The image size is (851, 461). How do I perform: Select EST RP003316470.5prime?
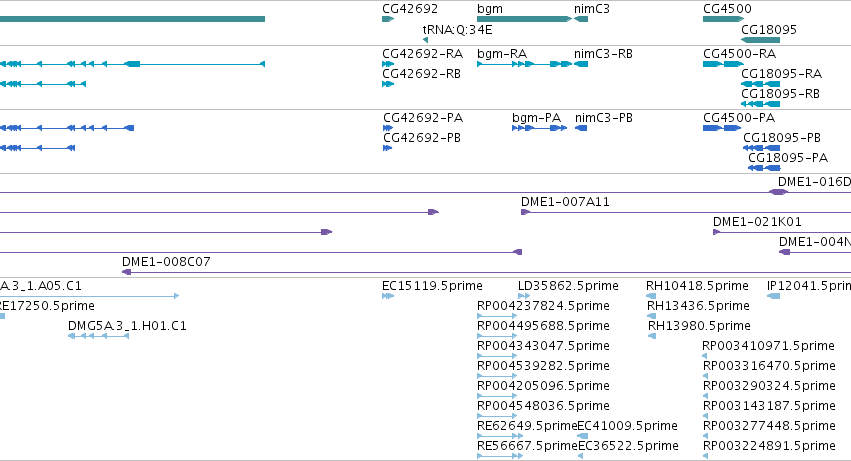[x=769, y=366]
